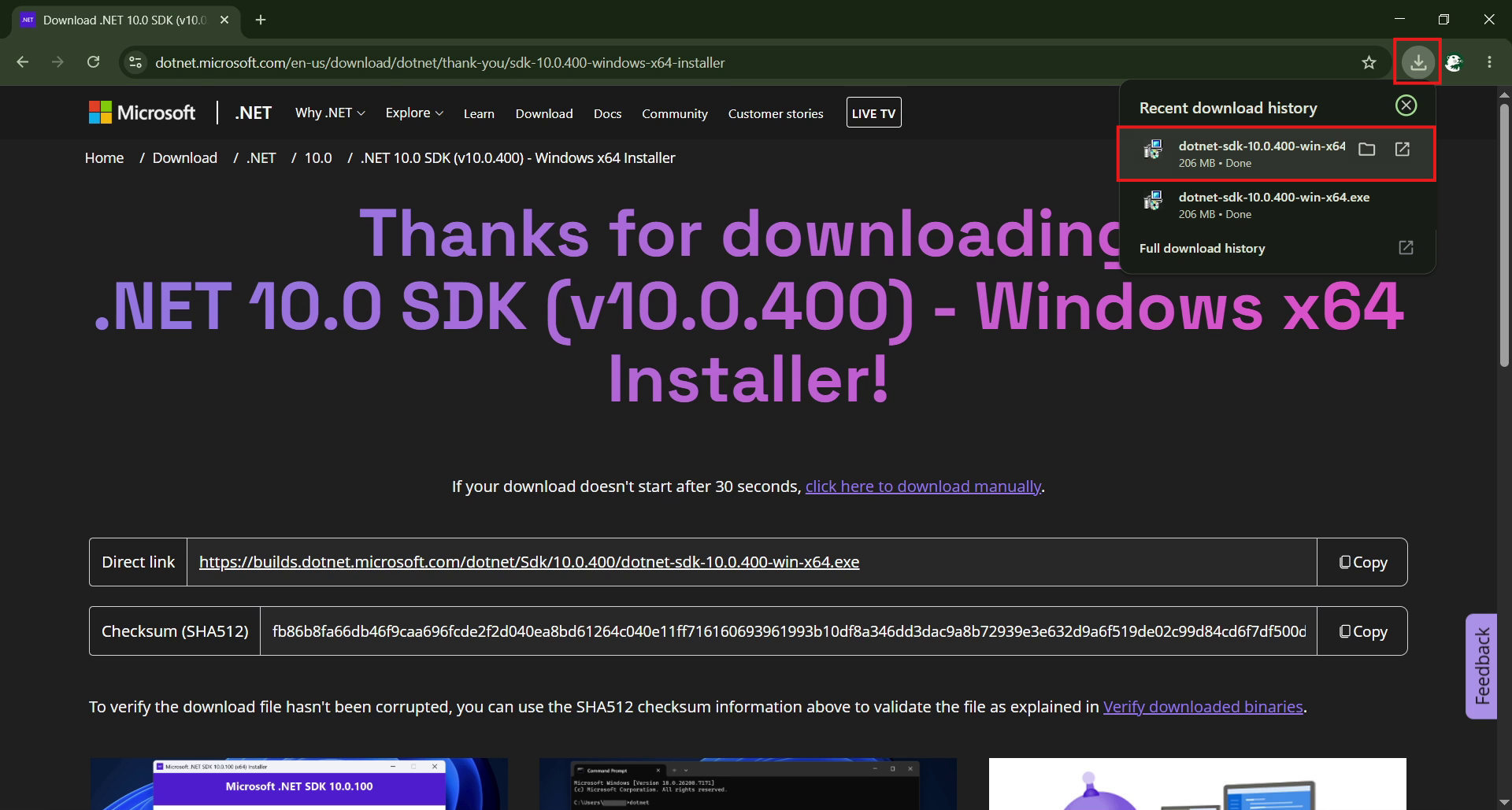Open the browser downloads button
This screenshot has height=810, width=1512.
[x=1417, y=62]
